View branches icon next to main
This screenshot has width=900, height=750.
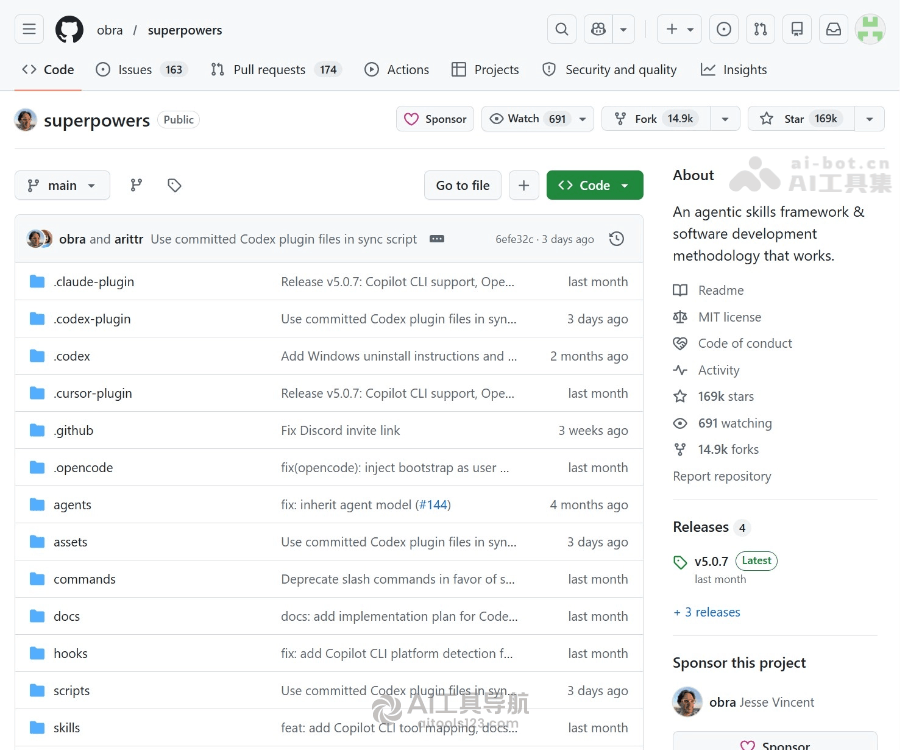136,185
